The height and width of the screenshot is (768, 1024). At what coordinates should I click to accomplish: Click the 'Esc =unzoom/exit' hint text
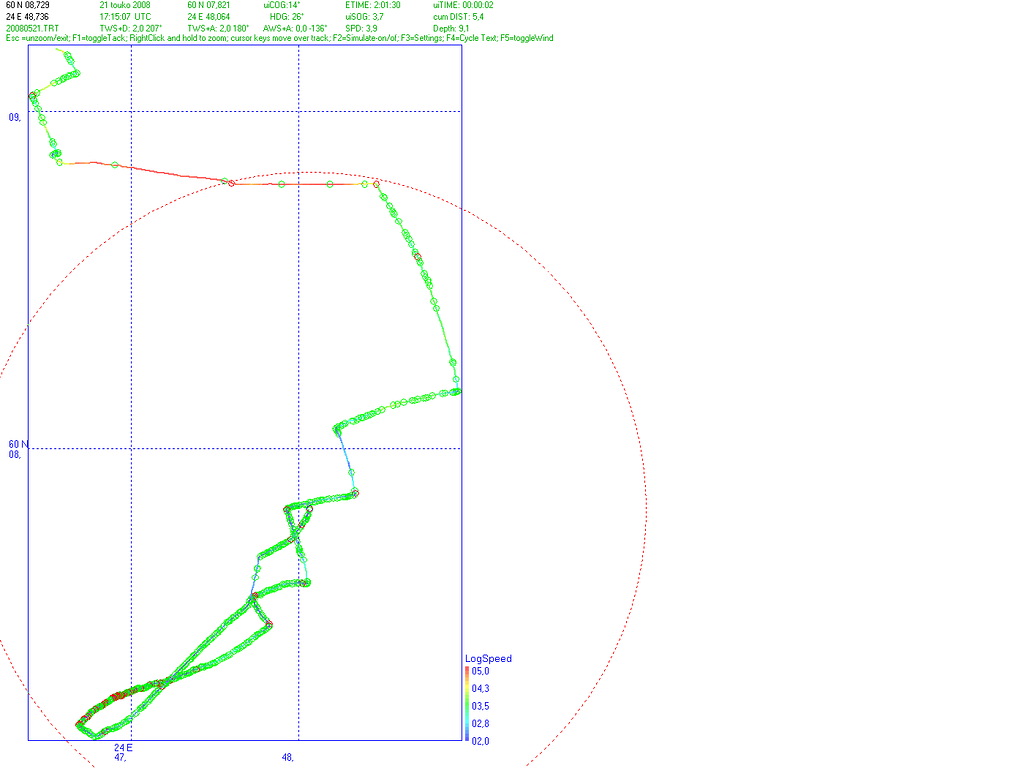point(37,39)
